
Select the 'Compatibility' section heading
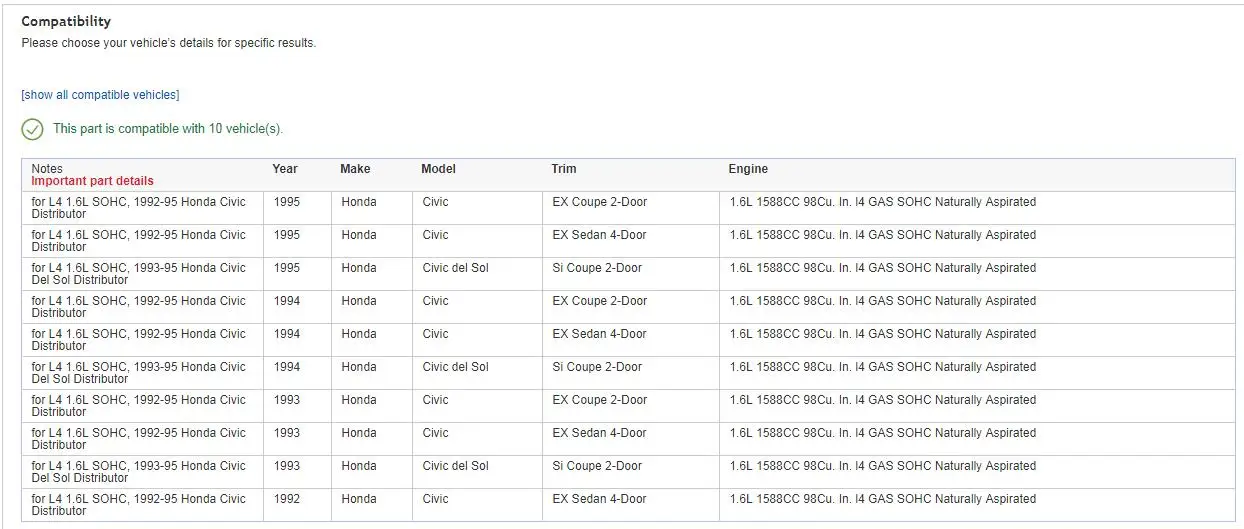66,21
